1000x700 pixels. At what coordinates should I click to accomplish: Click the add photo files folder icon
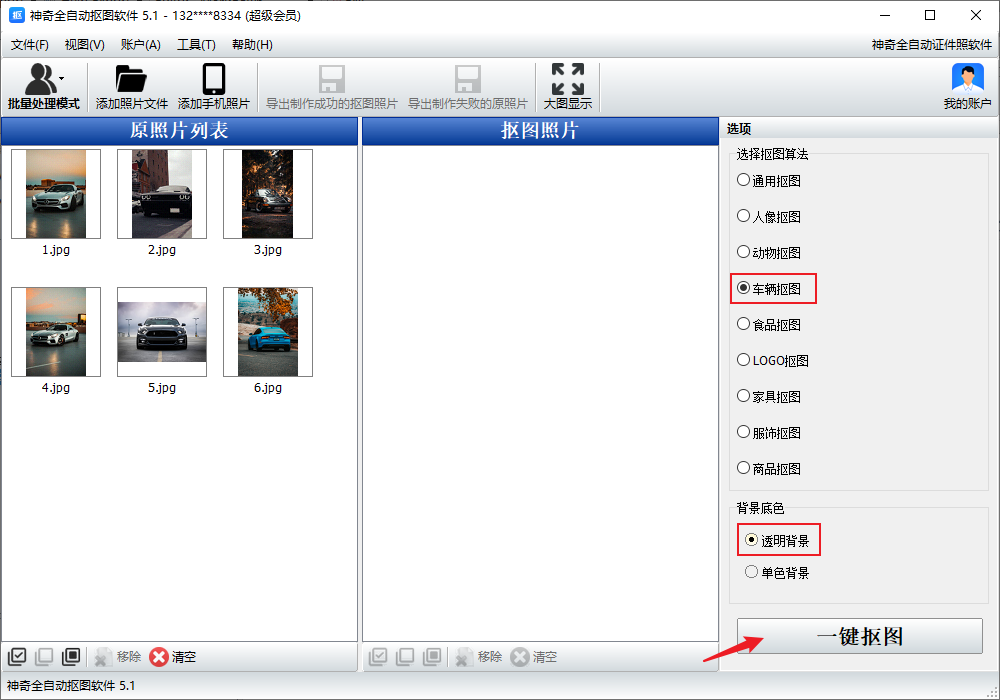pyautogui.click(x=131, y=80)
